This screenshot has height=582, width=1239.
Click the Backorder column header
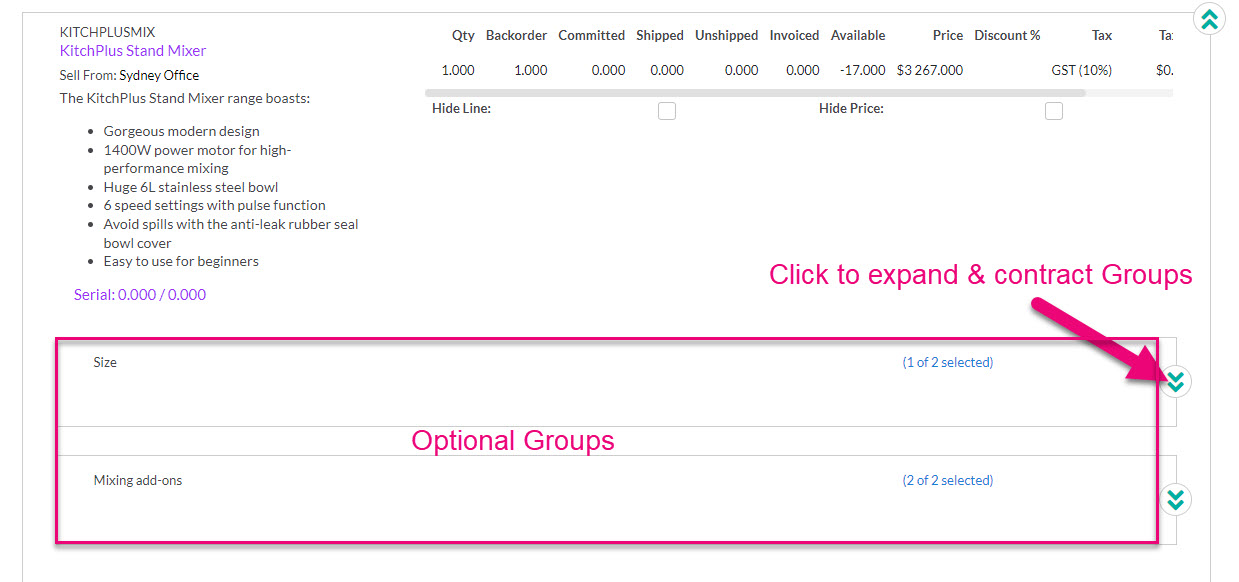517,36
